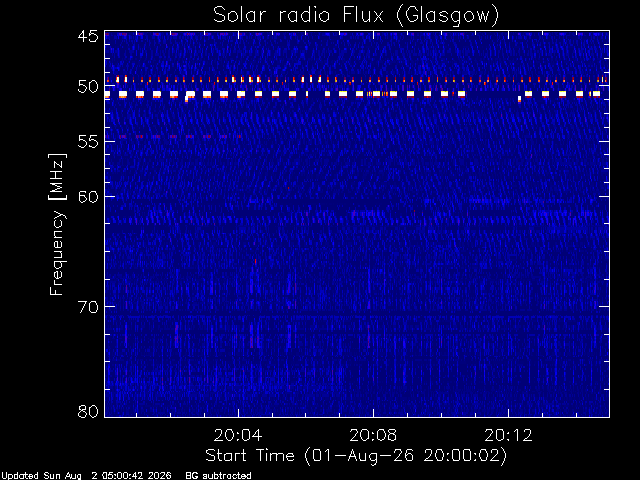Select the 20:08 time axis label
The width and height of the screenshot is (640, 480).
pyautogui.click(x=373, y=435)
